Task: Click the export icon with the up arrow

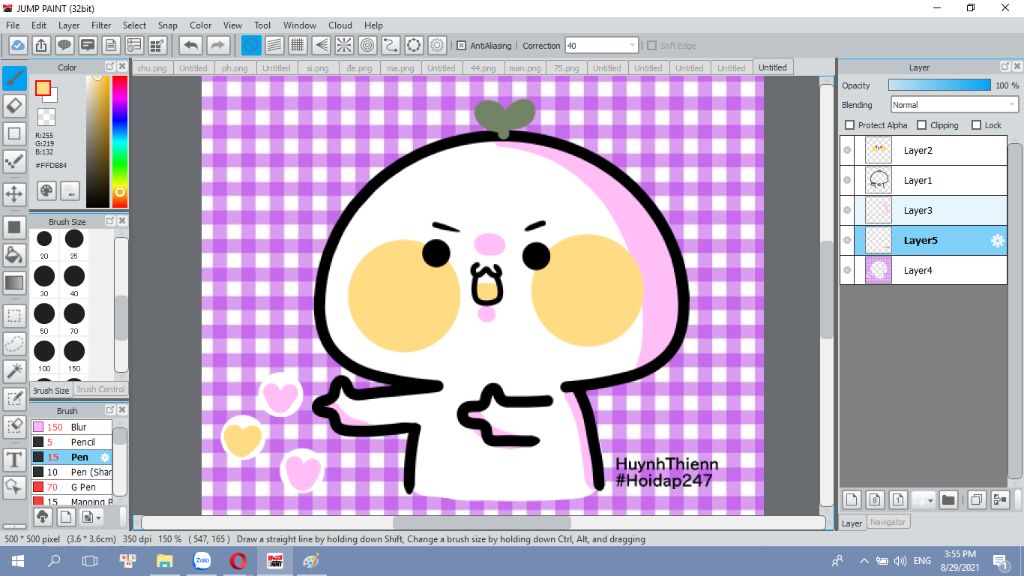Action: coord(41,45)
